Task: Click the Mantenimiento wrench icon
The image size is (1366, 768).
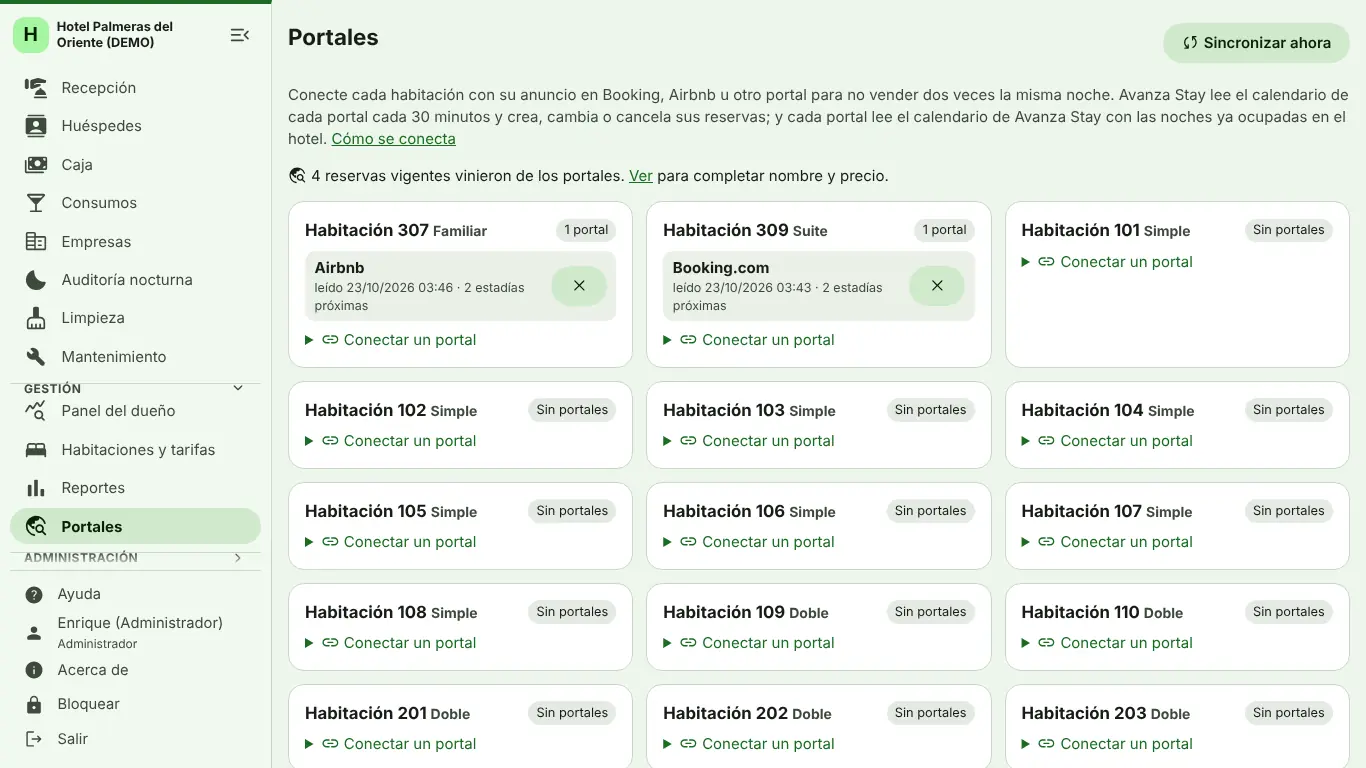Action: pyautogui.click(x=36, y=357)
